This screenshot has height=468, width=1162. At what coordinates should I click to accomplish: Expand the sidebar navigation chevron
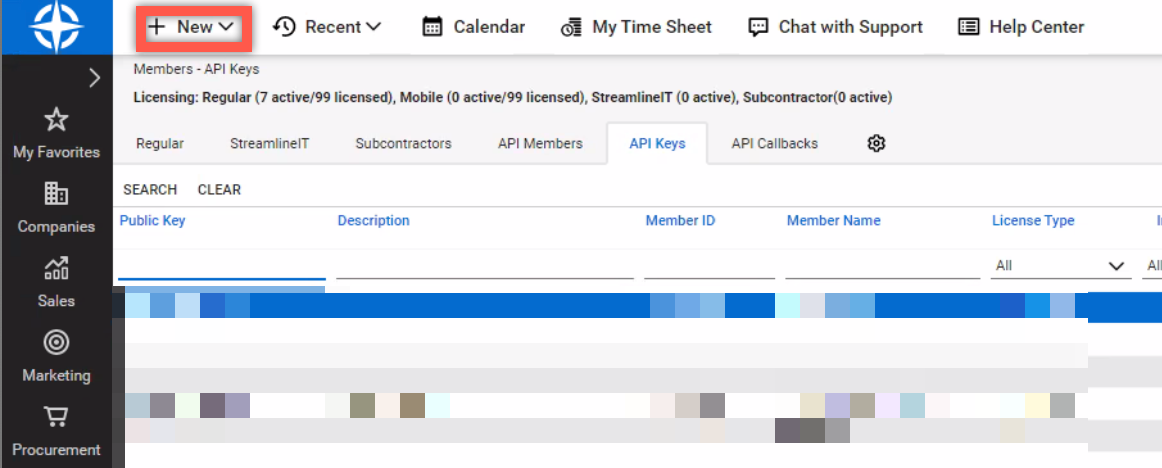tap(95, 78)
